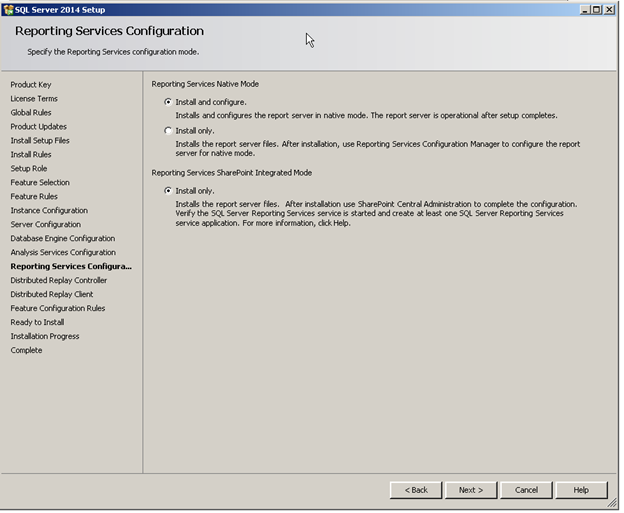This screenshot has width=624, height=513.
Task: Select Native Mode 'Install only' radio button
Action: [x=168, y=131]
